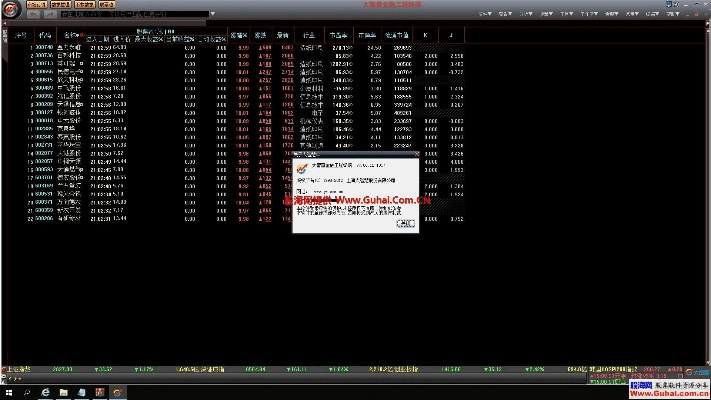Open the Windows Start menu
This screenshot has height=400, width=711.
[8, 392]
